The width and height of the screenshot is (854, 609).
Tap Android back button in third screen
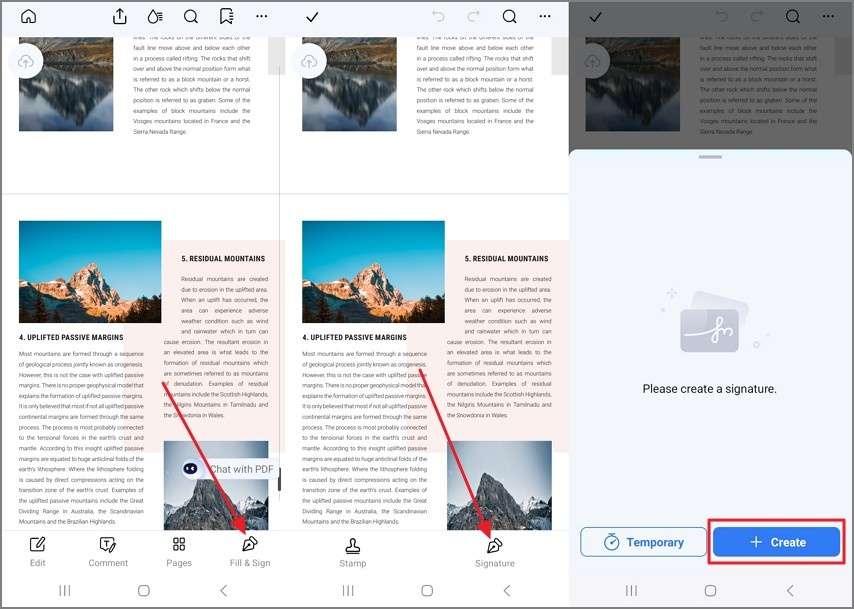(x=790, y=590)
